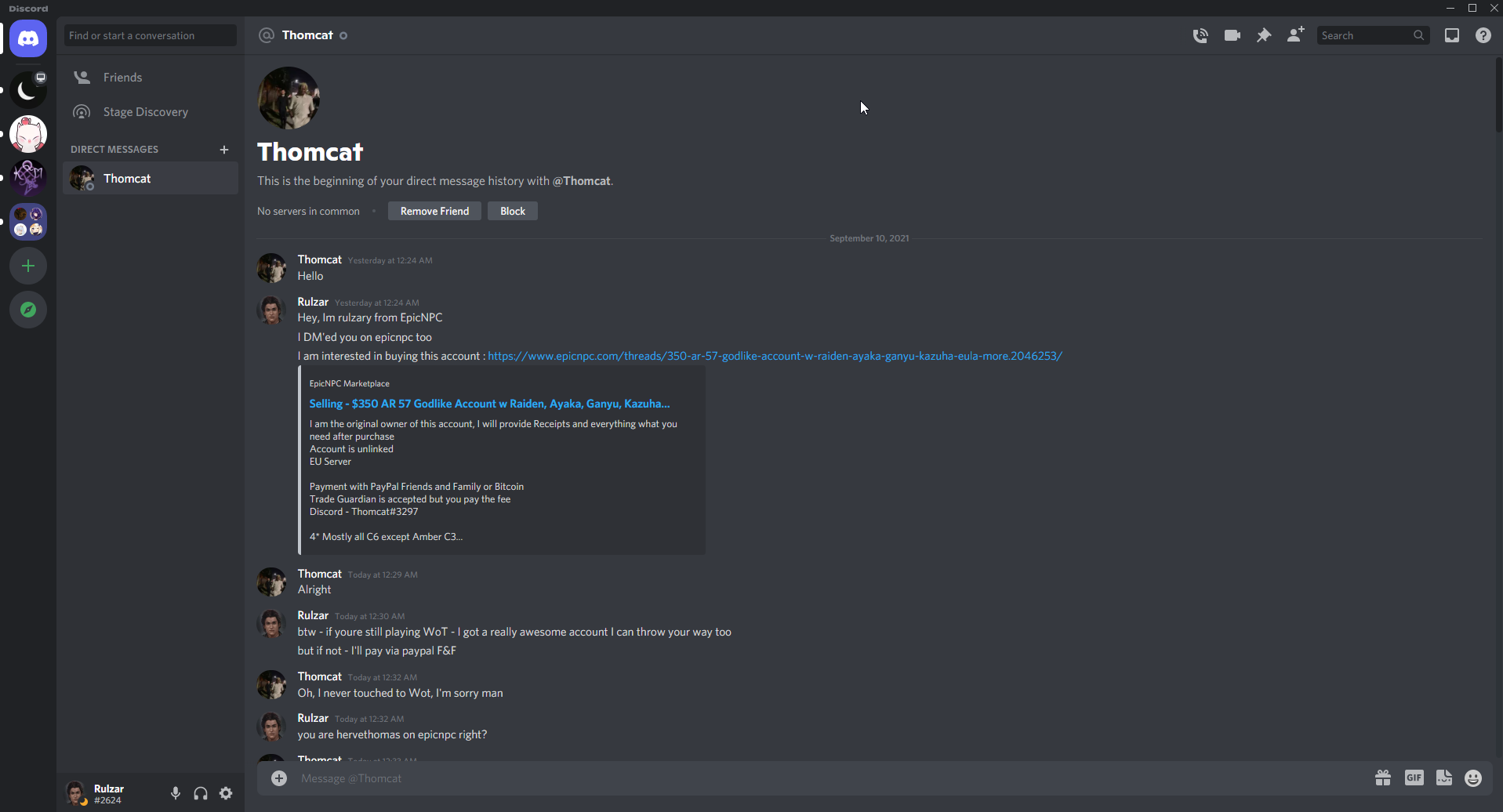Click the Rulzar username above 'you are hervethomas'
This screenshot has height=812, width=1503.
[x=313, y=718]
